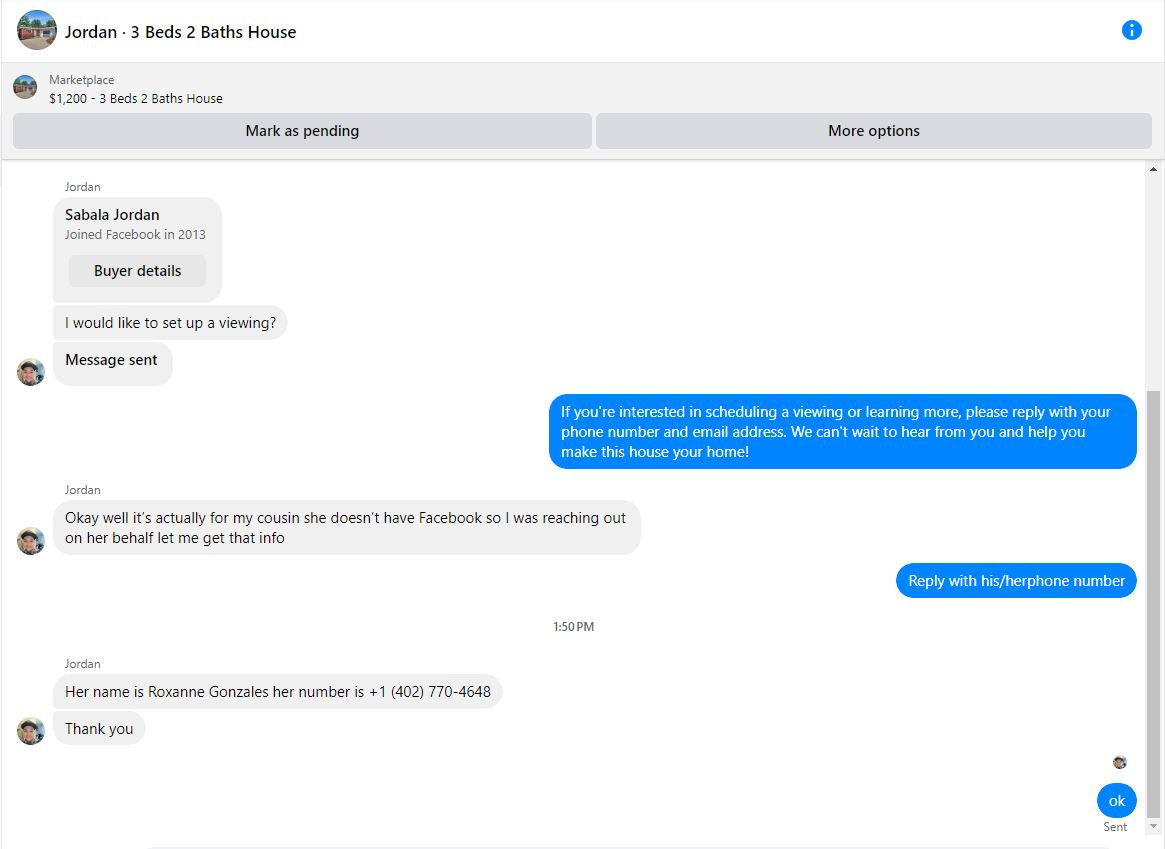
Task: Mark the listing as pending
Action: [x=302, y=131]
